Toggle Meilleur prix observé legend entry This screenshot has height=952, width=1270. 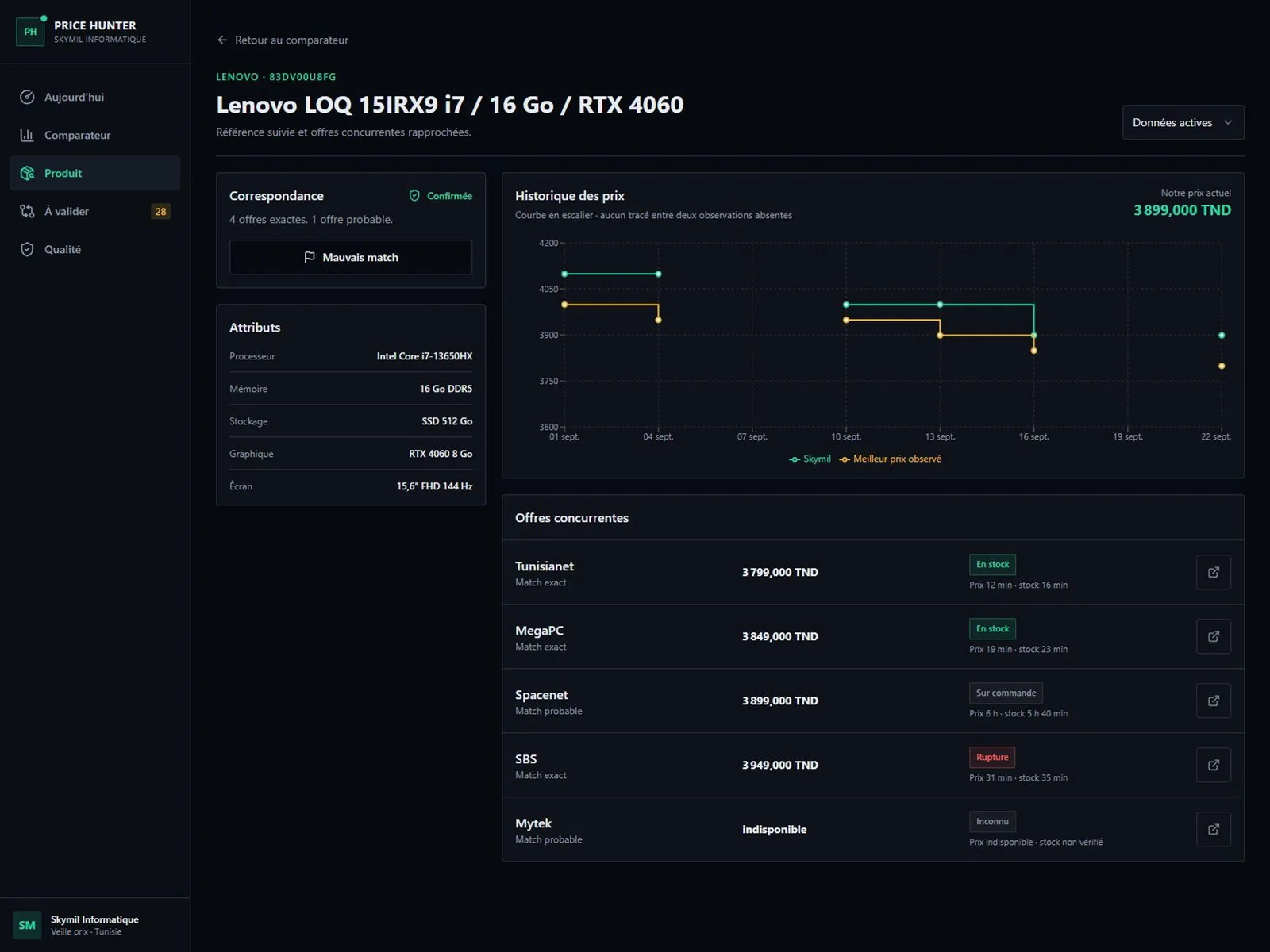click(891, 459)
